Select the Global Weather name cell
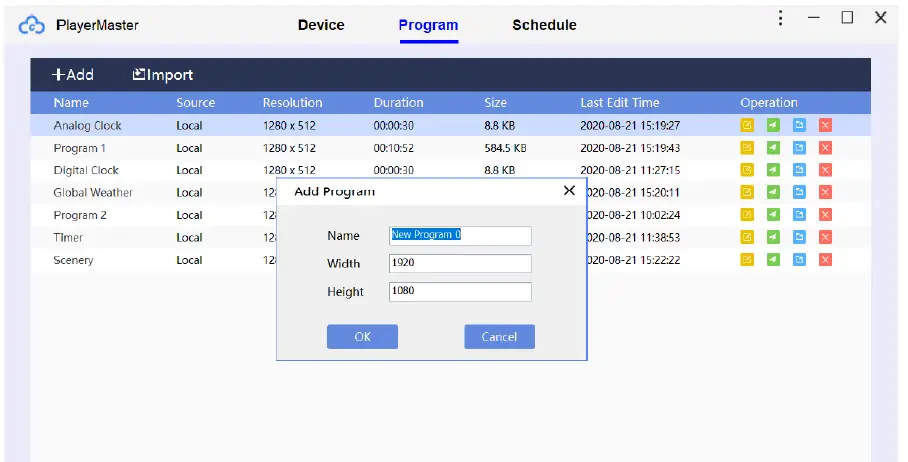 pos(93,193)
